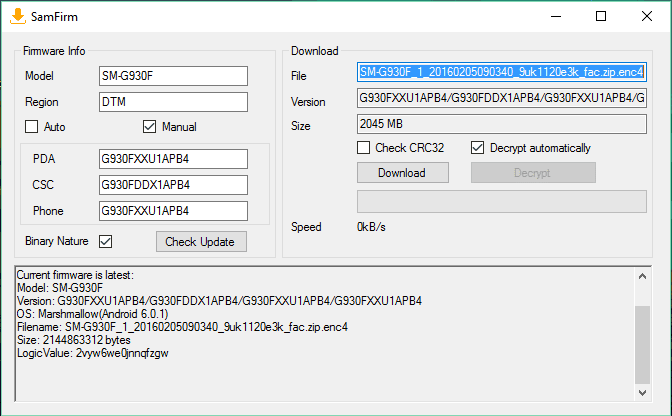
Task: Click the Phone version input field
Action: coord(173,211)
